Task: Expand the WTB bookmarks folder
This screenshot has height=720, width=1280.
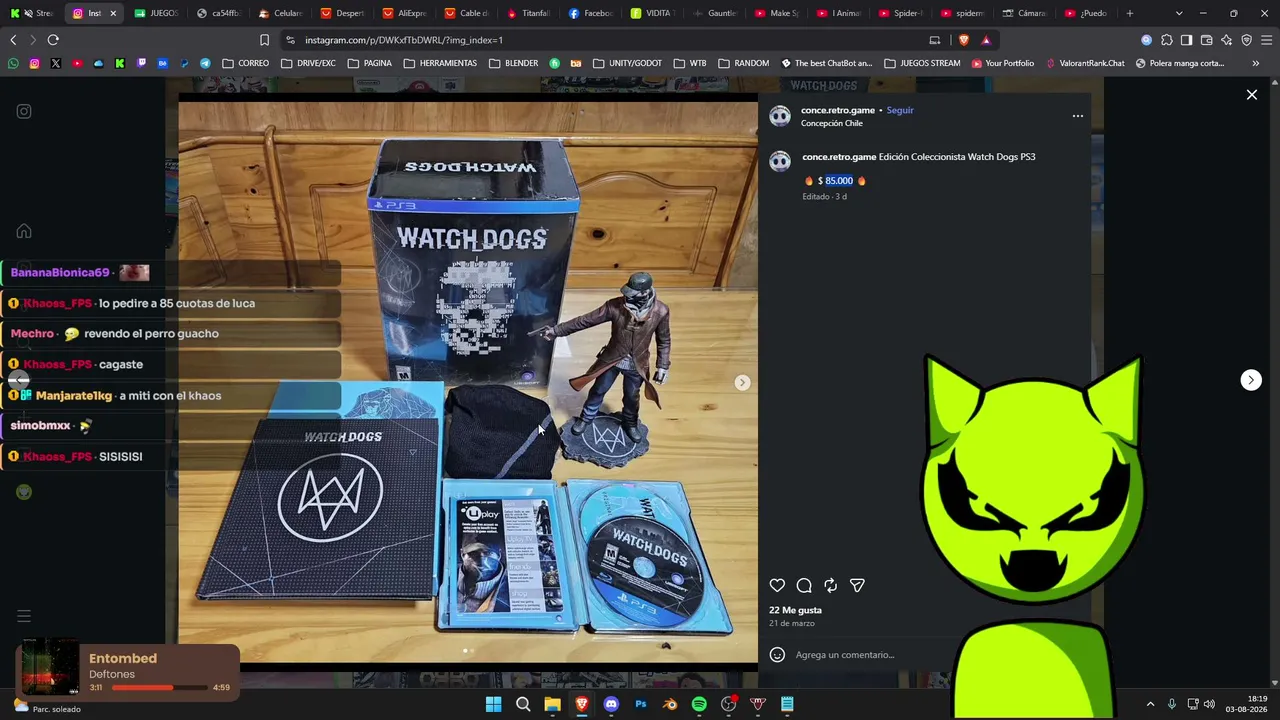Action: (690, 63)
